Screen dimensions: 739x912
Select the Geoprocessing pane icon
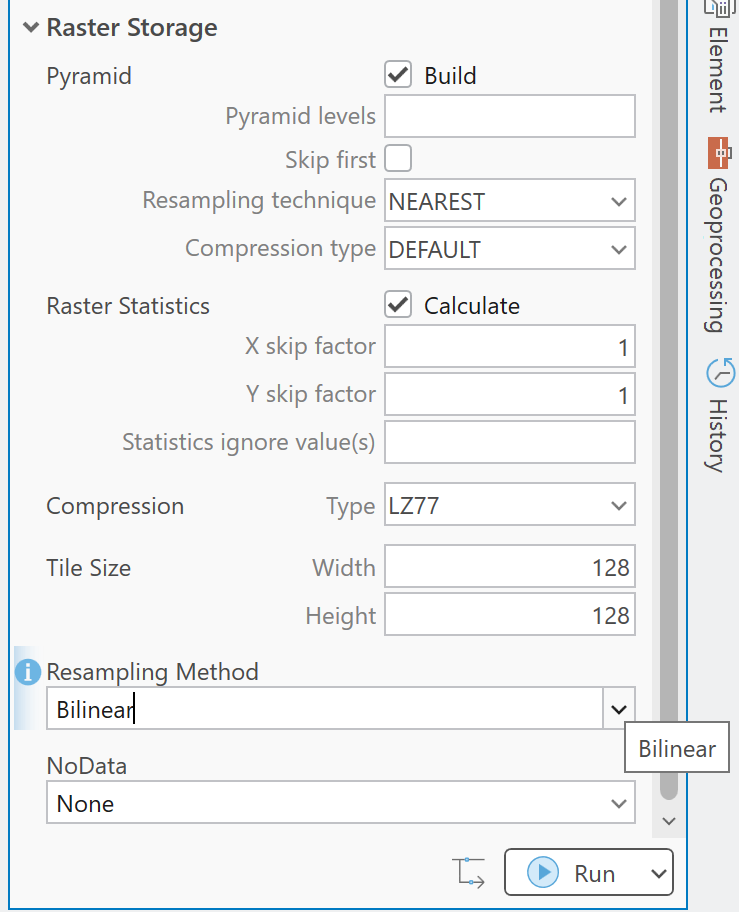coord(719,153)
